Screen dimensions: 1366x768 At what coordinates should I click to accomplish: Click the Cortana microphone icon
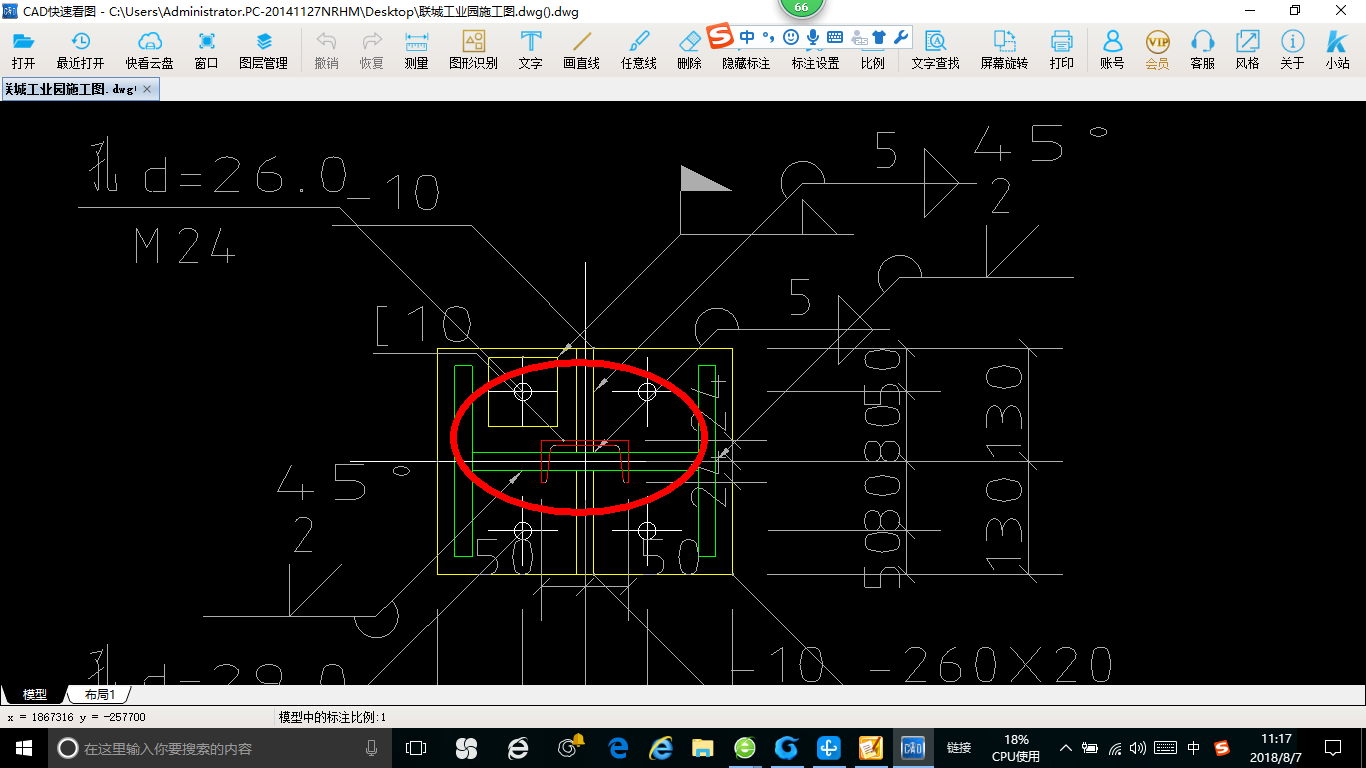[x=372, y=747]
